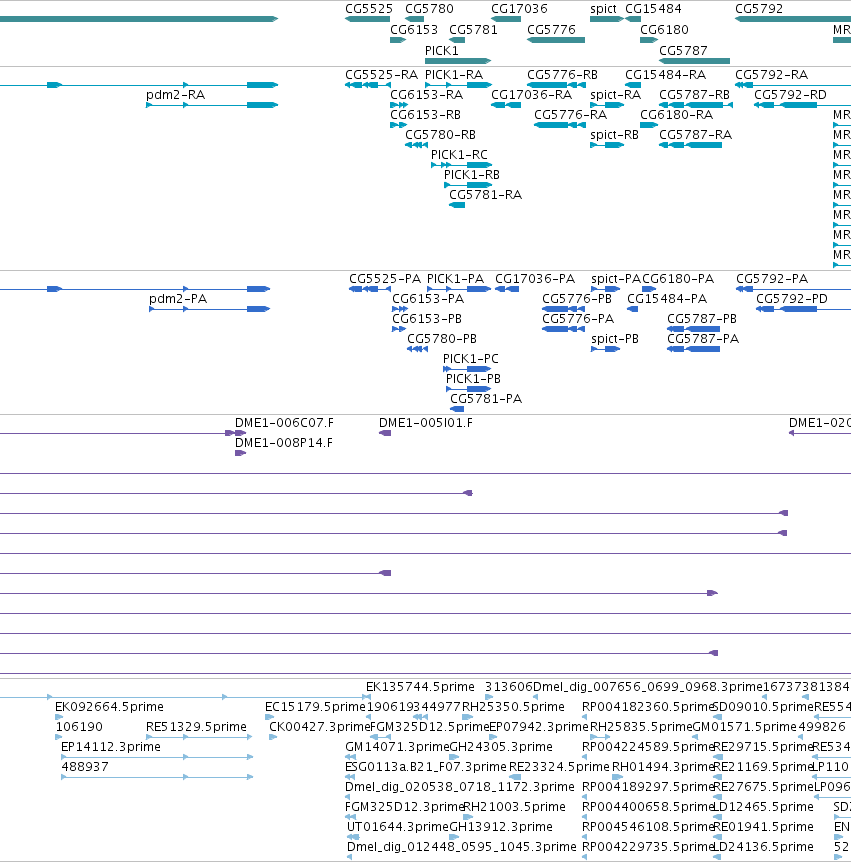Click the PICK1-RC transcript label
The height and width of the screenshot is (862, 851).
tap(459, 155)
